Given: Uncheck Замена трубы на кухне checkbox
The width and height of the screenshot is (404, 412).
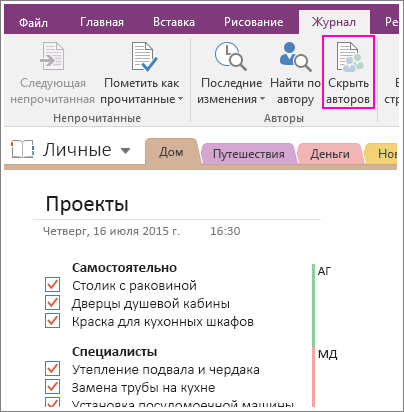Looking at the screenshot, I should tap(53, 387).
